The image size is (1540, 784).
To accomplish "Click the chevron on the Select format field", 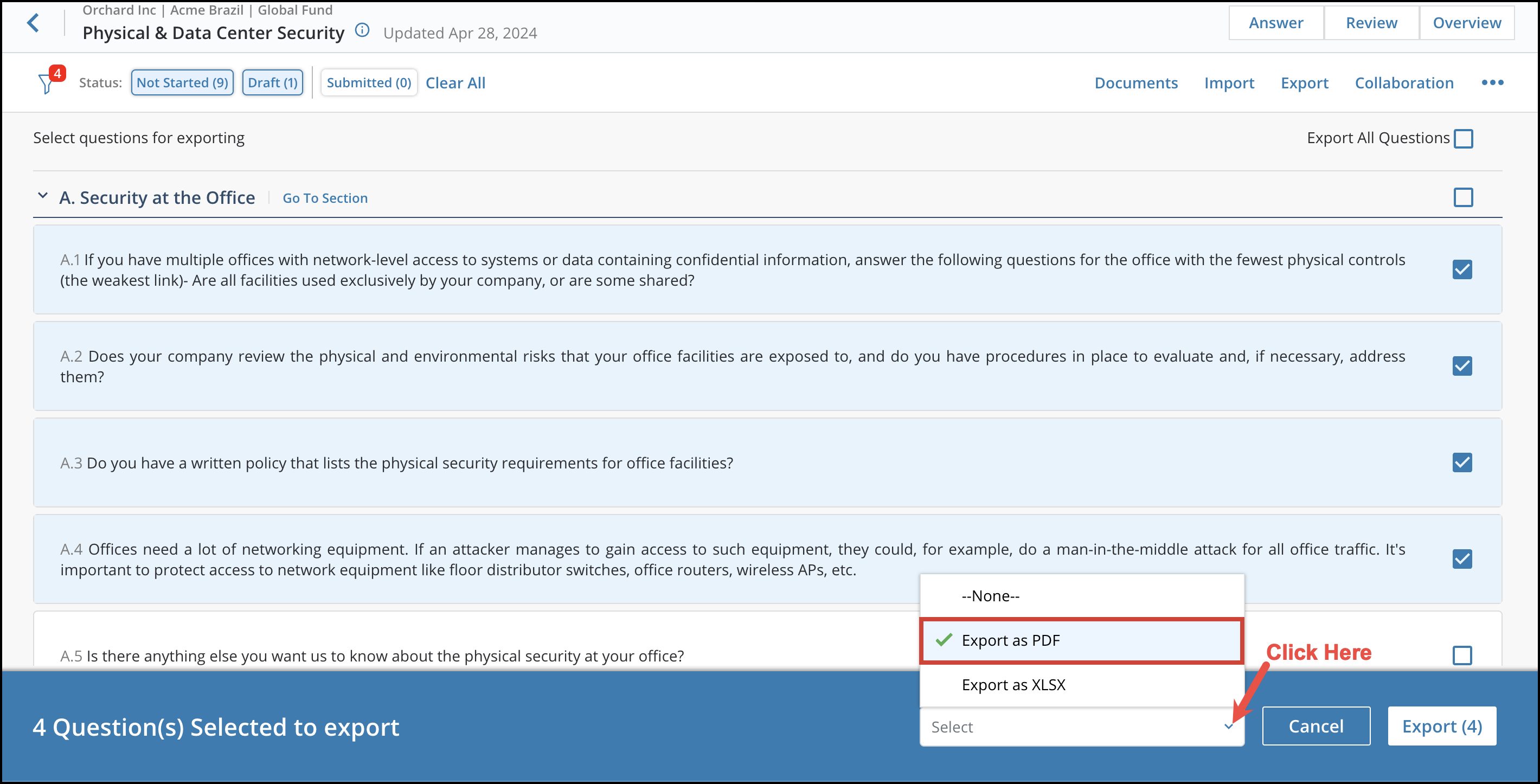I will (x=1229, y=727).
